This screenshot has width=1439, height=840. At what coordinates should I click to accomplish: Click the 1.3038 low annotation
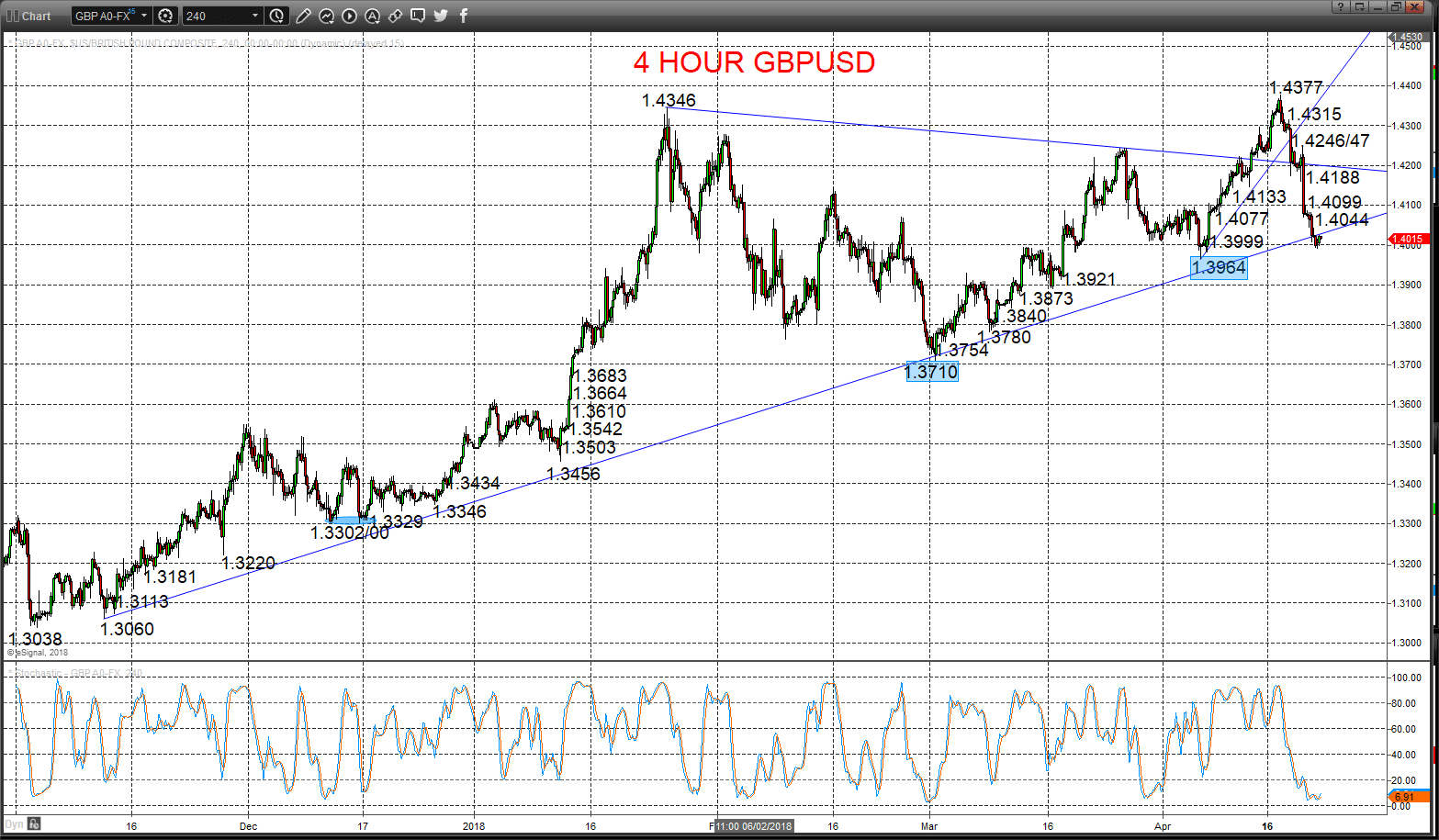click(x=35, y=639)
